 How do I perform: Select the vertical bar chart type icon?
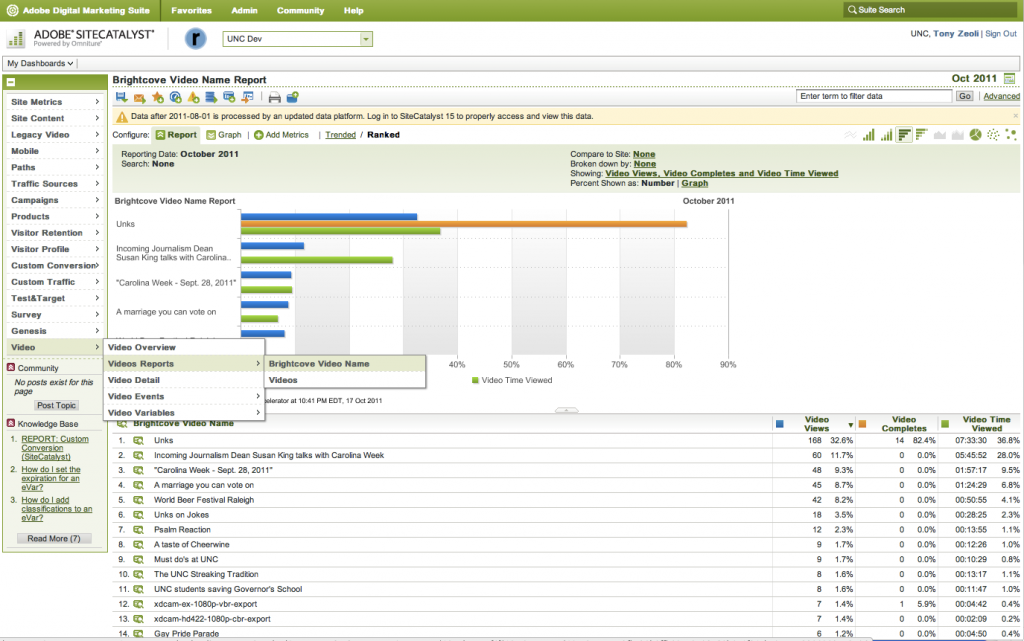click(x=868, y=134)
